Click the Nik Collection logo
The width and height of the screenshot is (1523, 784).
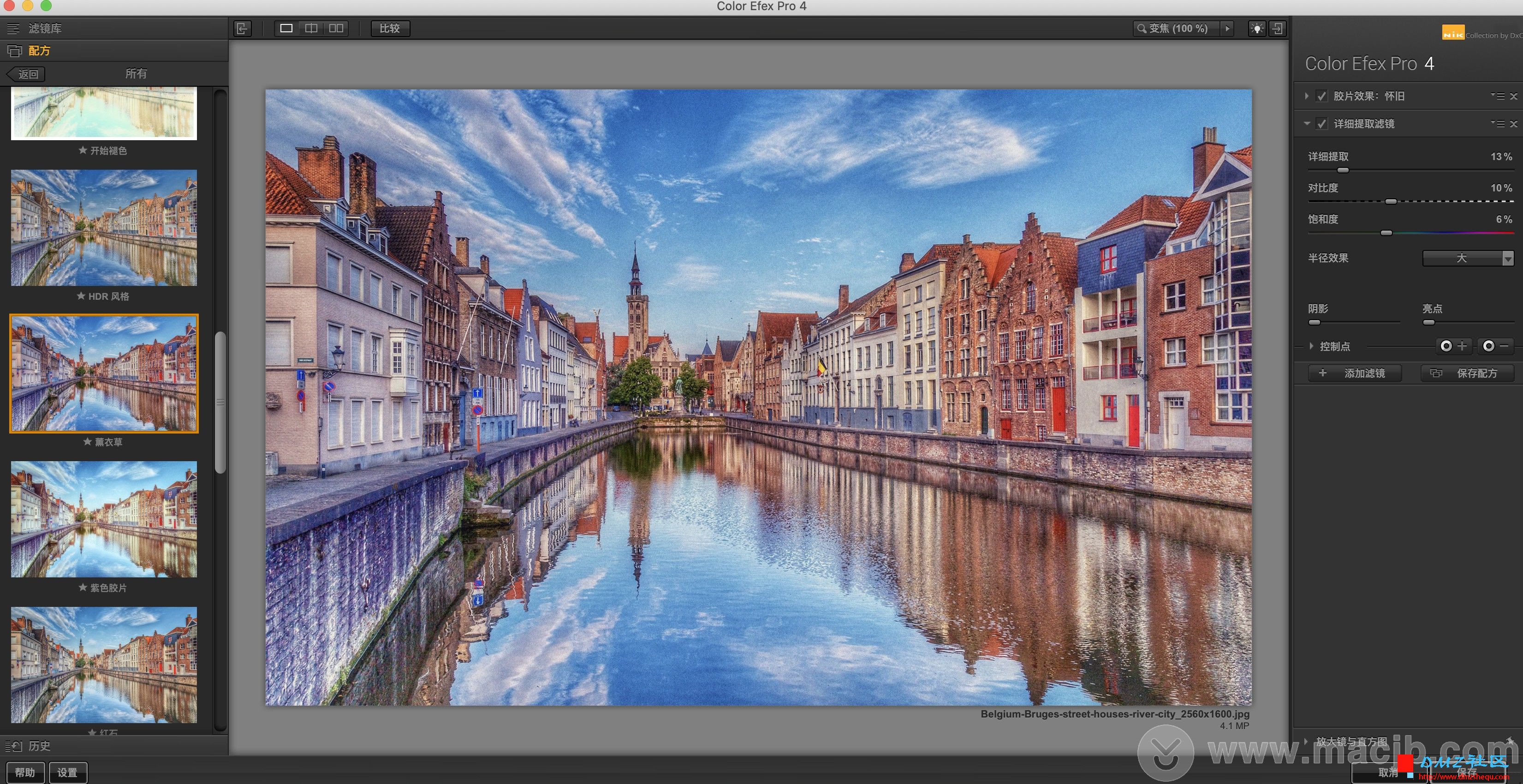[1452, 33]
